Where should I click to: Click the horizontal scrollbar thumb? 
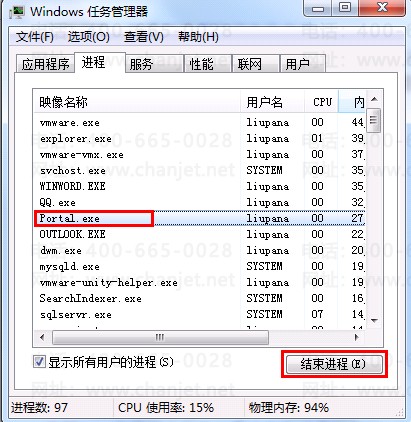point(160,337)
